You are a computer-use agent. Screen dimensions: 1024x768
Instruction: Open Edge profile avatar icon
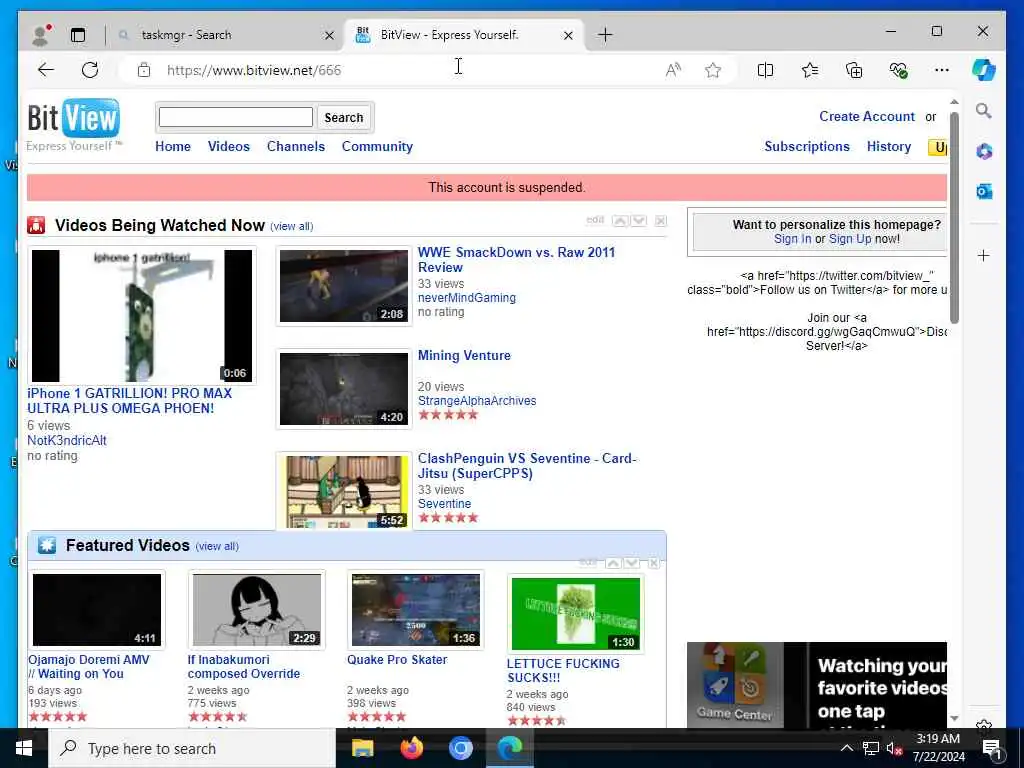(x=40, y=35)
